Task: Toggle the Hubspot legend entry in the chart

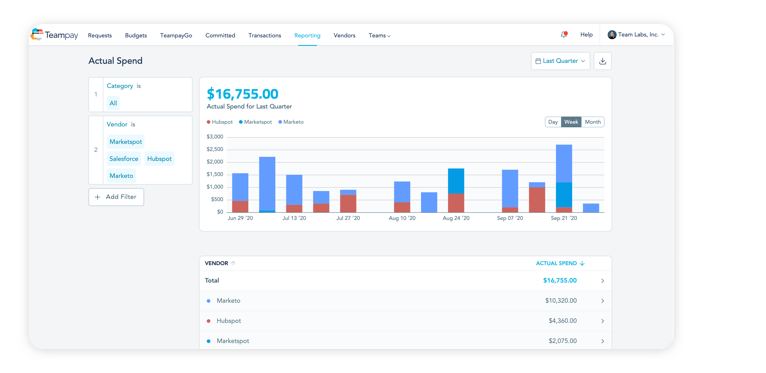Action: click(x=220, y=122)
